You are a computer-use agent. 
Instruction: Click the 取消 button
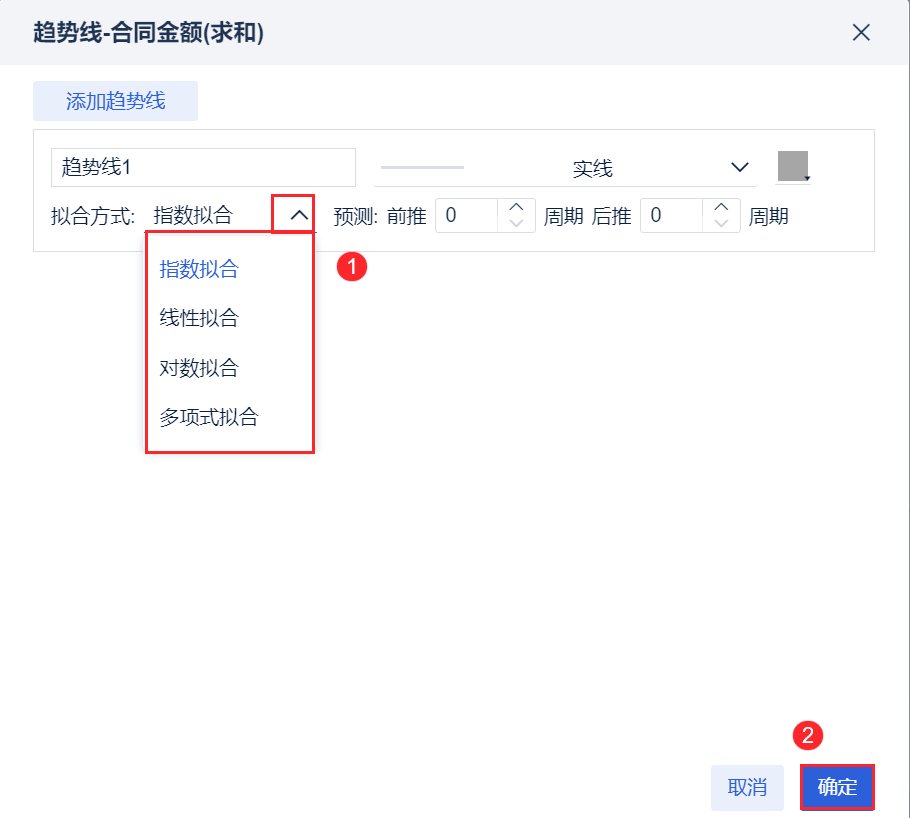click(748, 787)
